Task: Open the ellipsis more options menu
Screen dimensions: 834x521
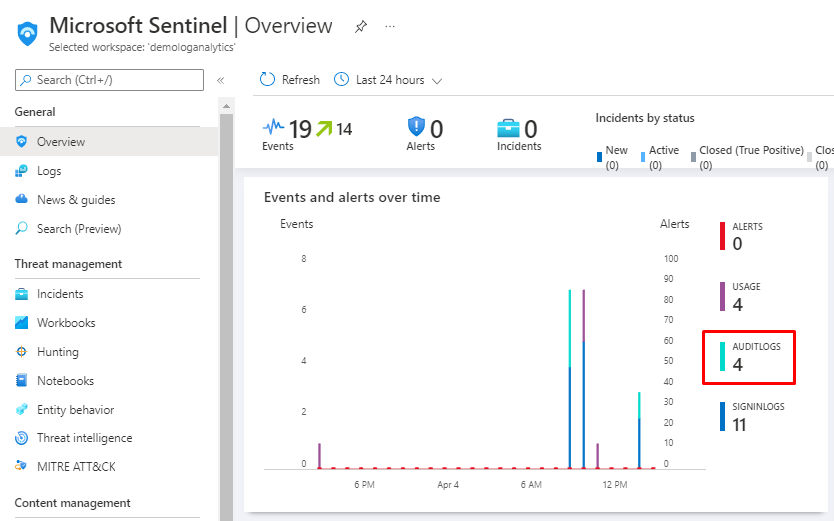Action: (x=390, y=26)
